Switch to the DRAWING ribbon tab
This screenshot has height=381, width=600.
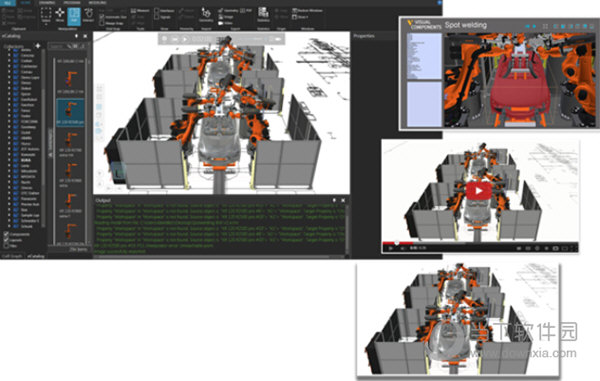47,3
